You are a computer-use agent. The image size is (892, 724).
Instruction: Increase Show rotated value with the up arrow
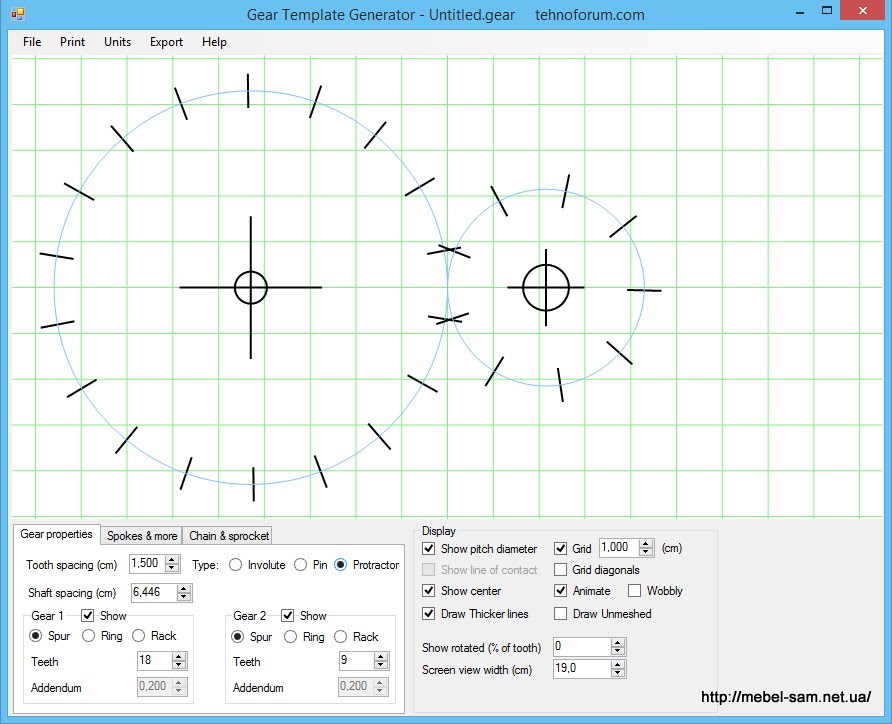click(x=618, y=642)
